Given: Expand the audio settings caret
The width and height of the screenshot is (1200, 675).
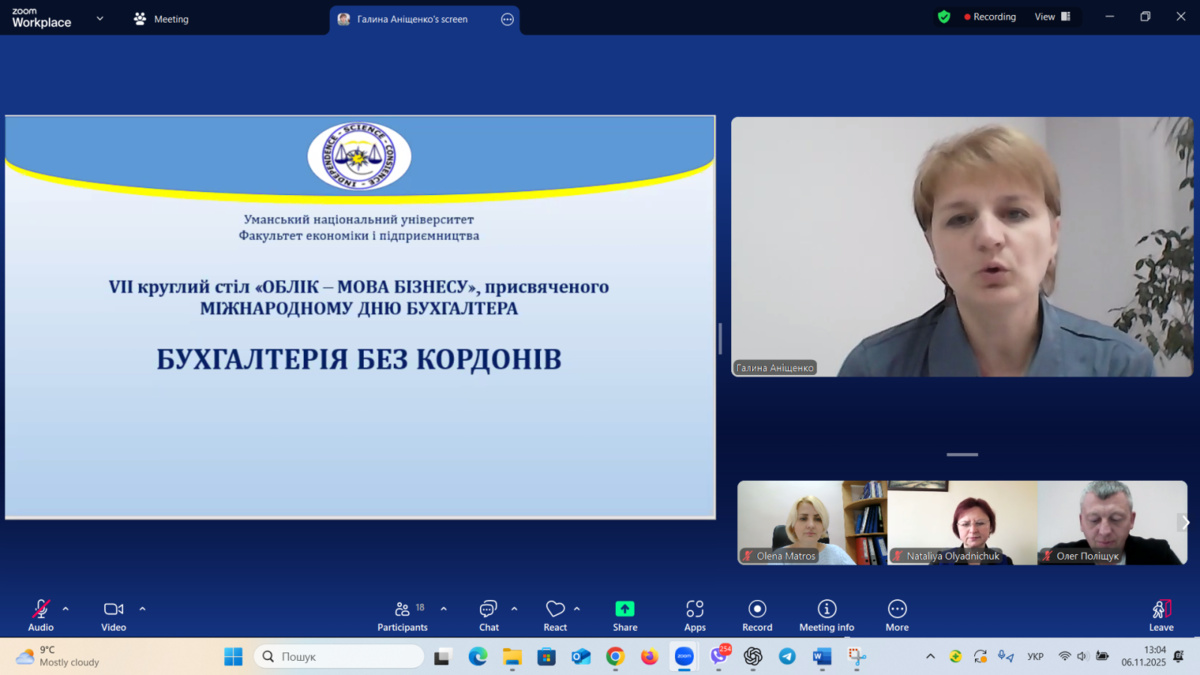Looking at the screenshot, I should (66, 609).
